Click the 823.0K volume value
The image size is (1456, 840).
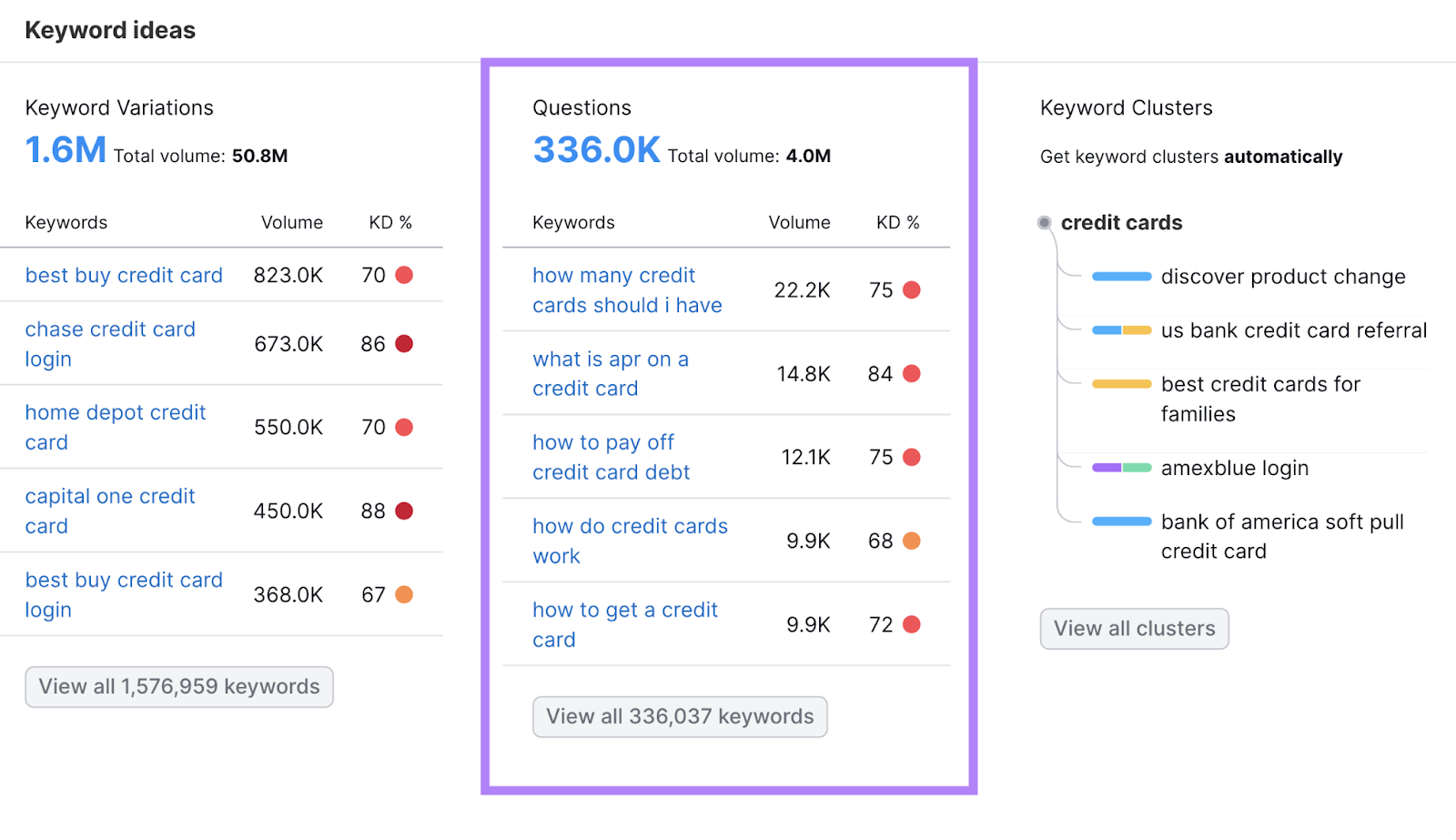pyautogui.click(x=288, y=275)
